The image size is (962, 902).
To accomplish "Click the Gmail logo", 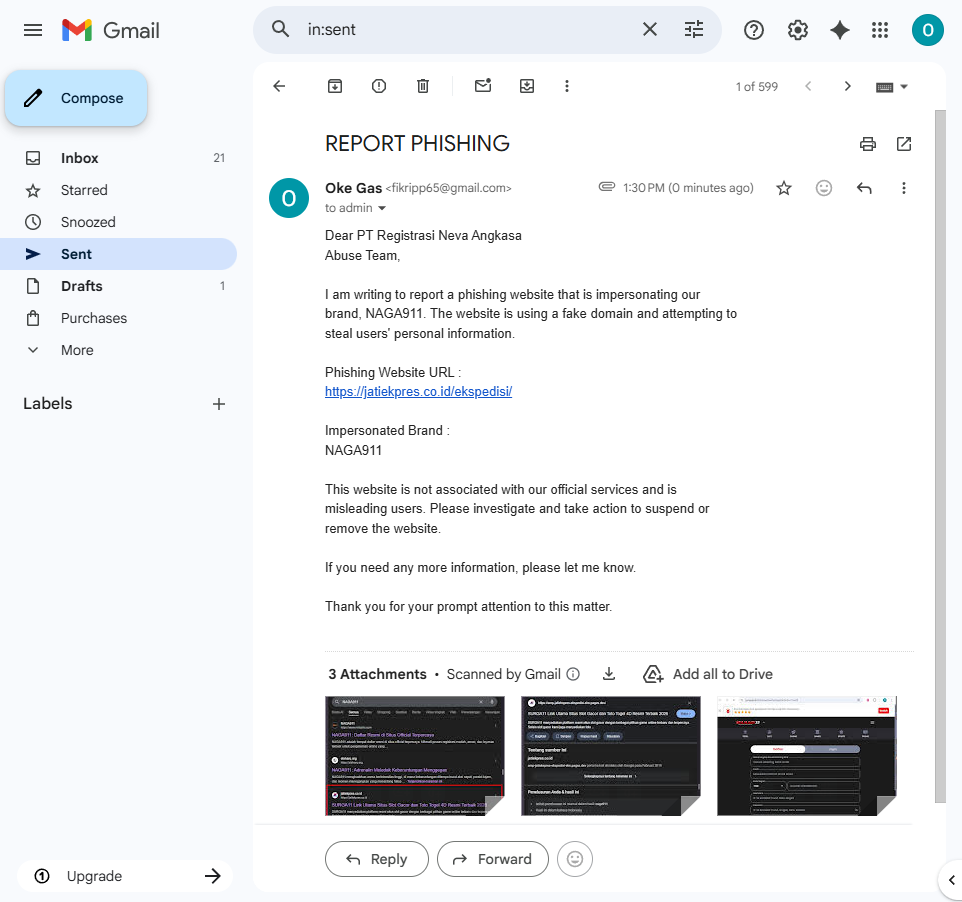I will [111, 30].
